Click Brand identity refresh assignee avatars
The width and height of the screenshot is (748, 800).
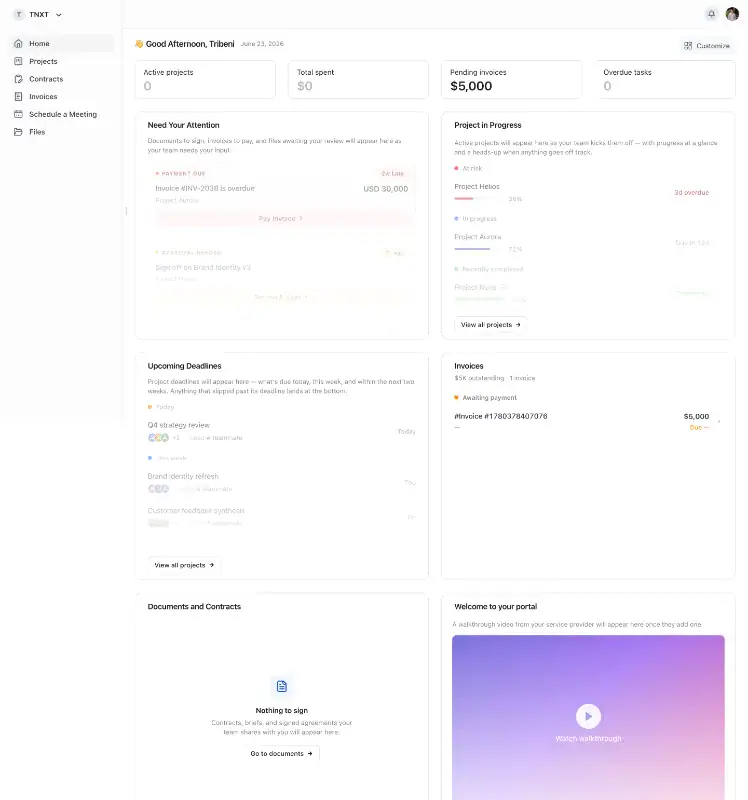[x=158, y=489]
